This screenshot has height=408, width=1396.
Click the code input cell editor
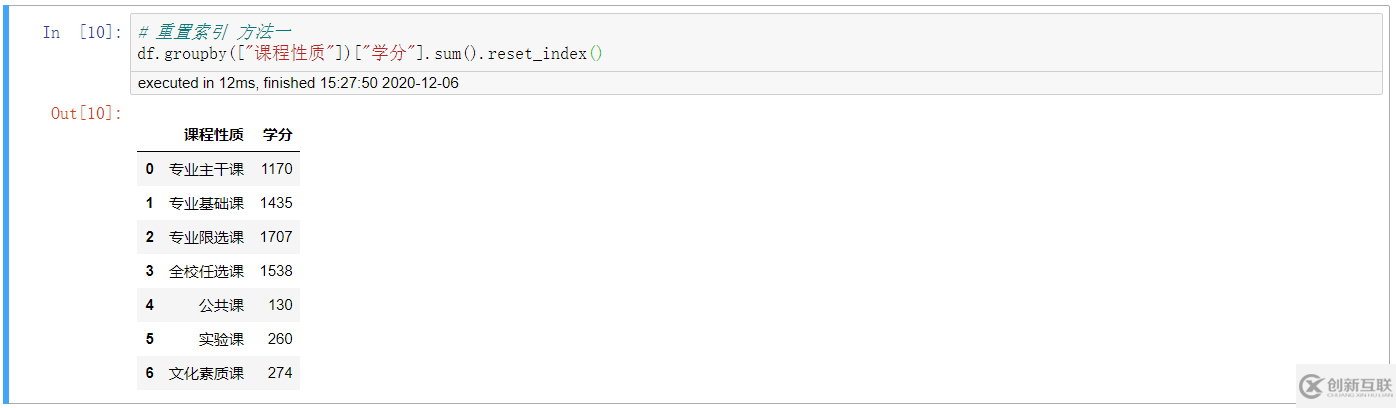coord(756,43)
